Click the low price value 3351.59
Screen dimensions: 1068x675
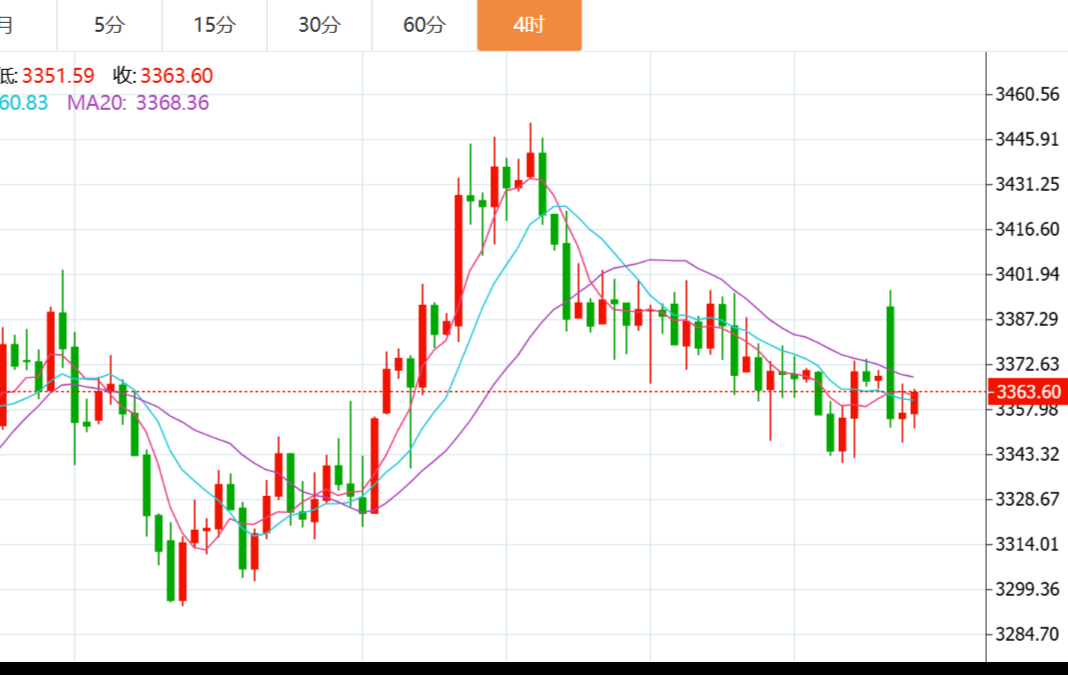(x=58, y=76)
